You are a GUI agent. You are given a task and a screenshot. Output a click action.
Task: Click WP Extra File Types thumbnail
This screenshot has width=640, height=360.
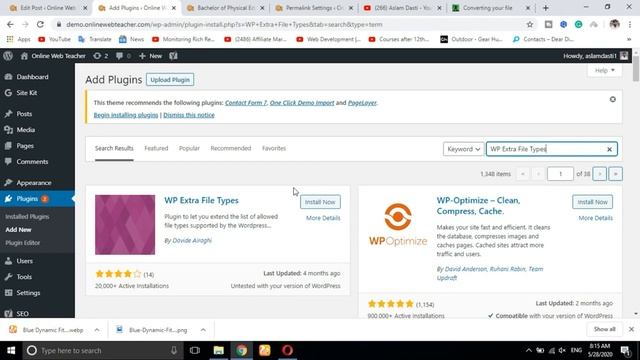point(125,224)
